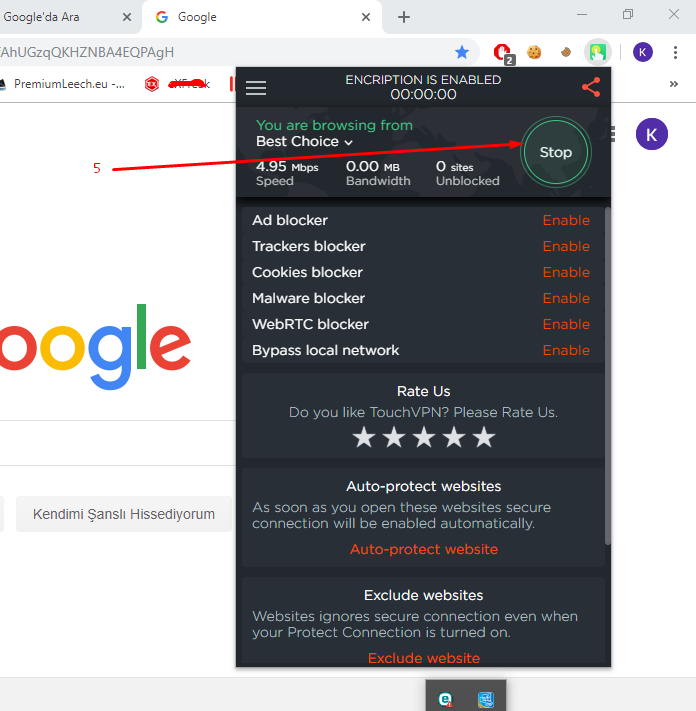Stop the VPN connection

click(x=555, y=152)
